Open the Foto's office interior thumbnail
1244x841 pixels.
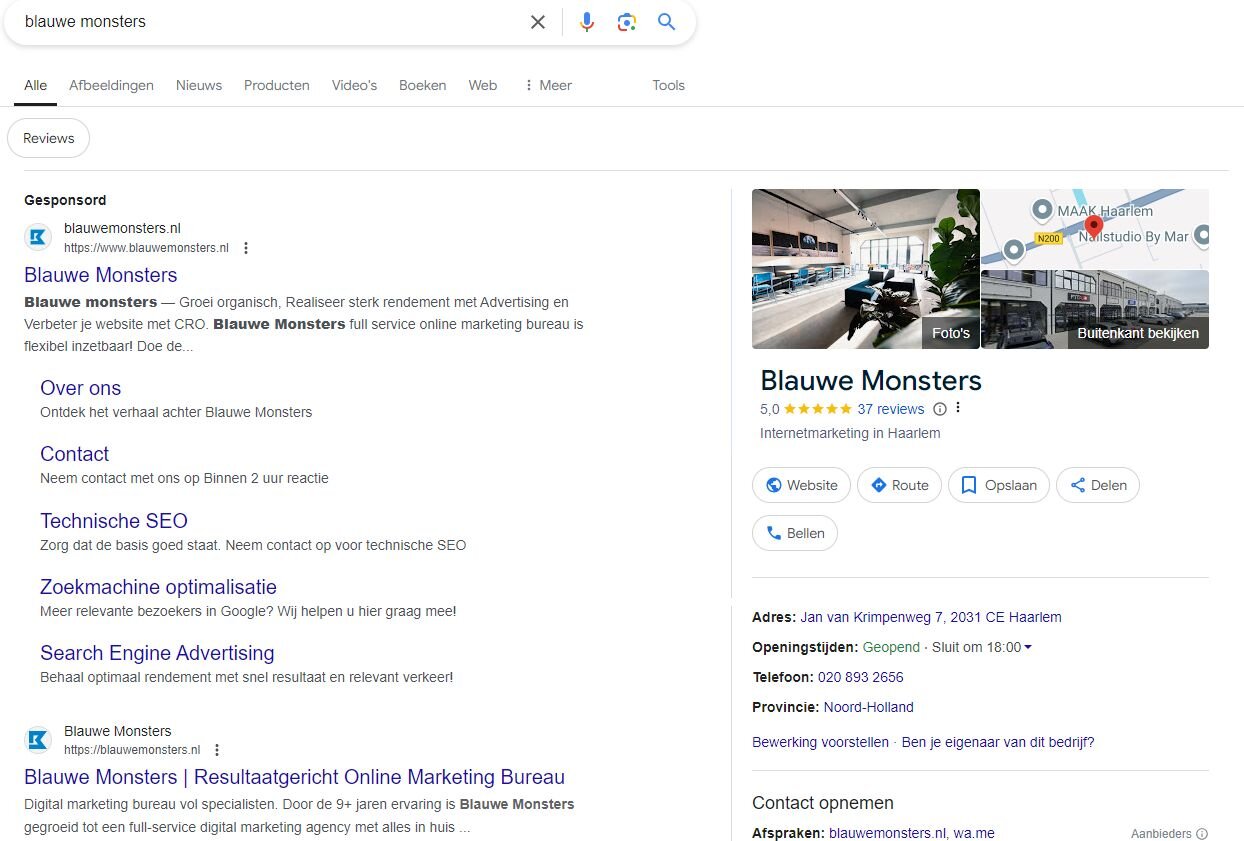tap(865, 269)
